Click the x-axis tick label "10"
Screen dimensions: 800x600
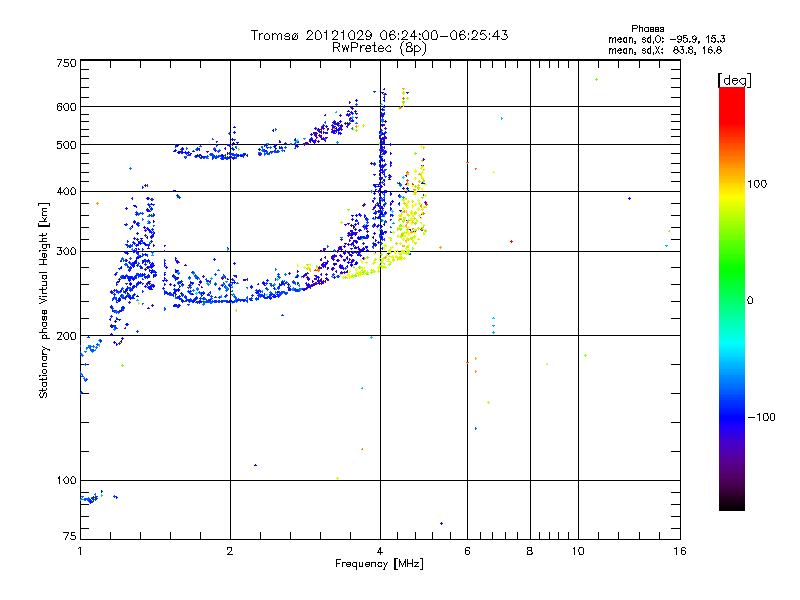[578, 551]
